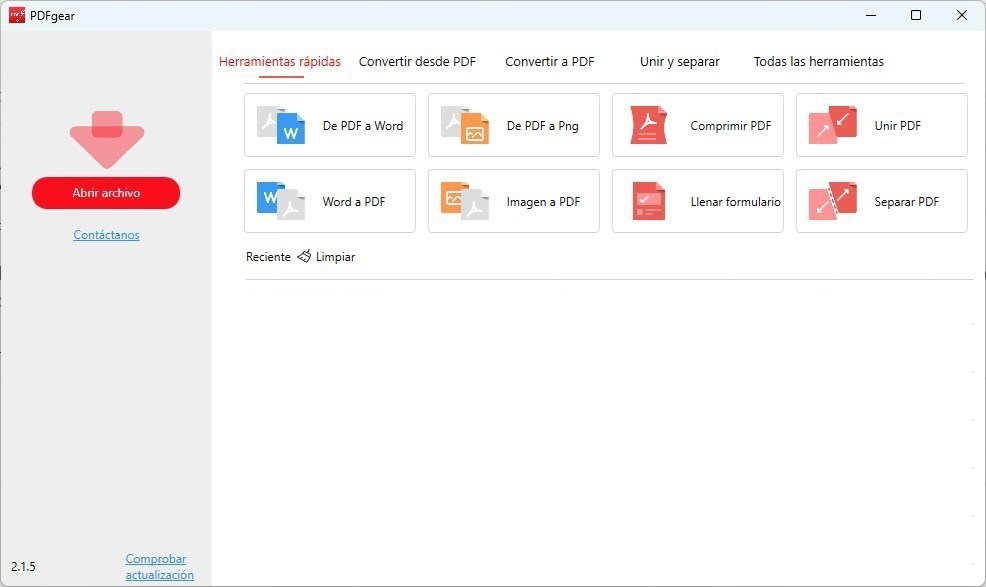This screenshot has width=986, height=587.
Task: Open the Unir PDF tool
Action: 881,125
